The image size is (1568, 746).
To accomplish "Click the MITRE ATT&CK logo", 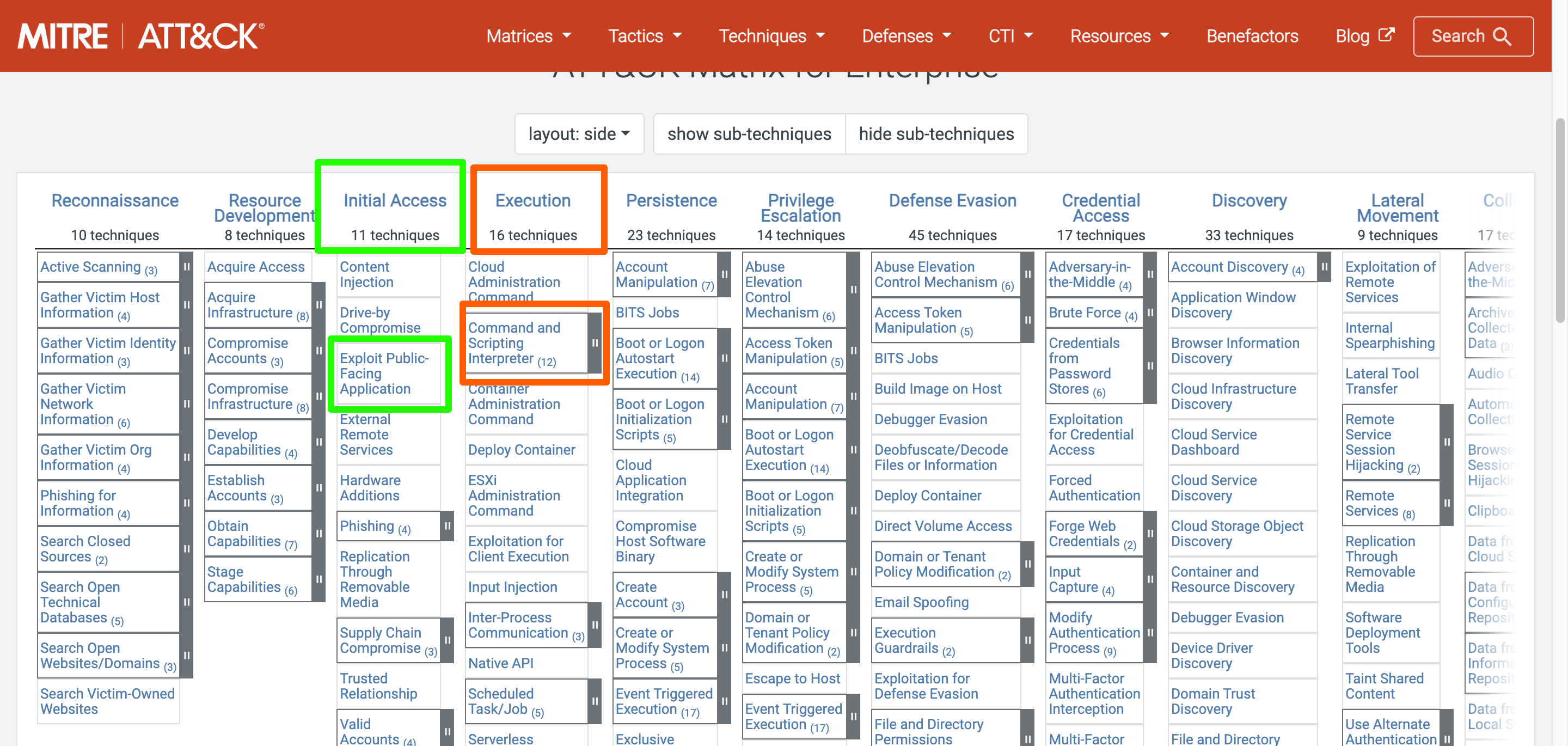I will coord(141,36).
